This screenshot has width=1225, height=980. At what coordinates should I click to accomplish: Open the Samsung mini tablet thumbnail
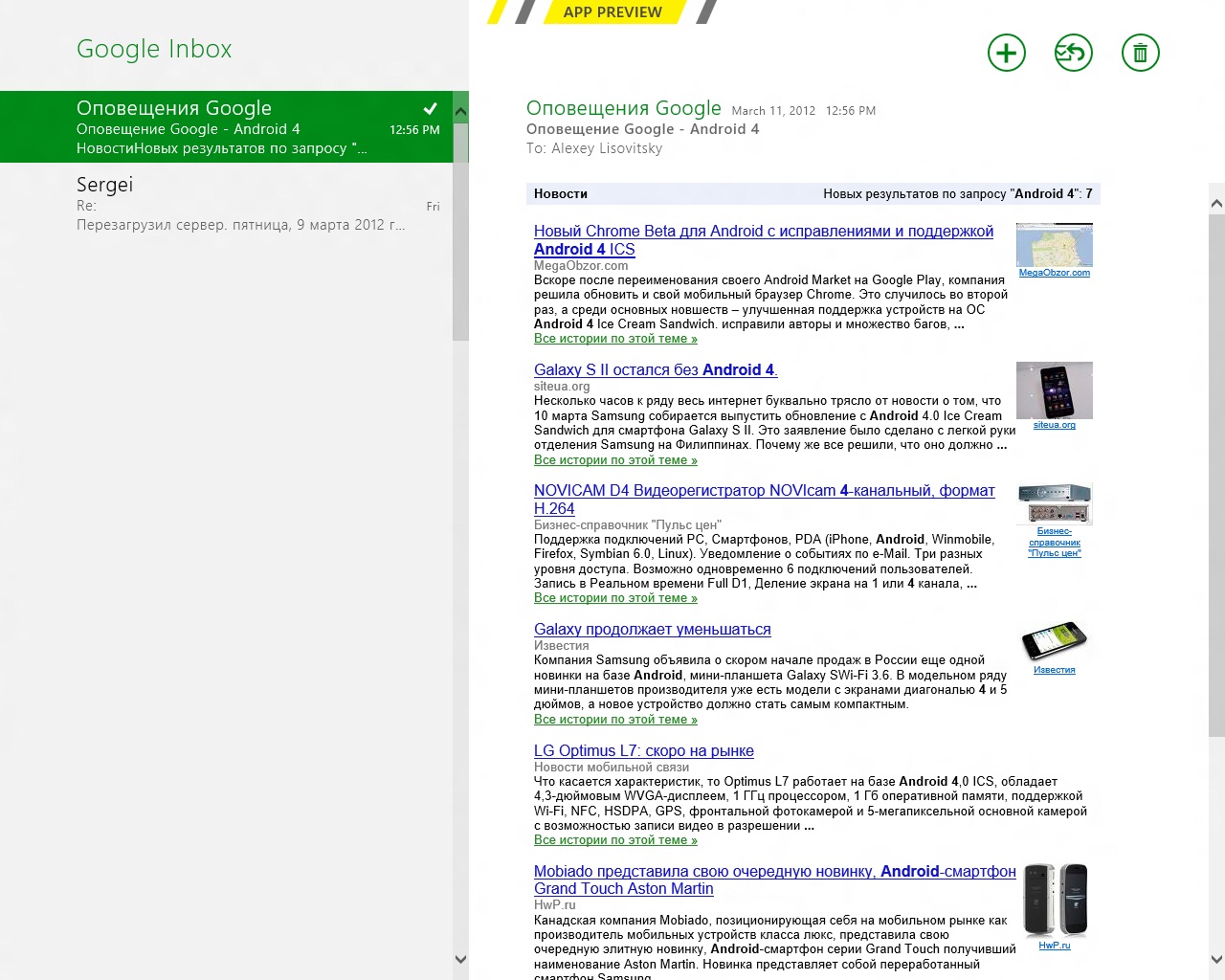1054,642
